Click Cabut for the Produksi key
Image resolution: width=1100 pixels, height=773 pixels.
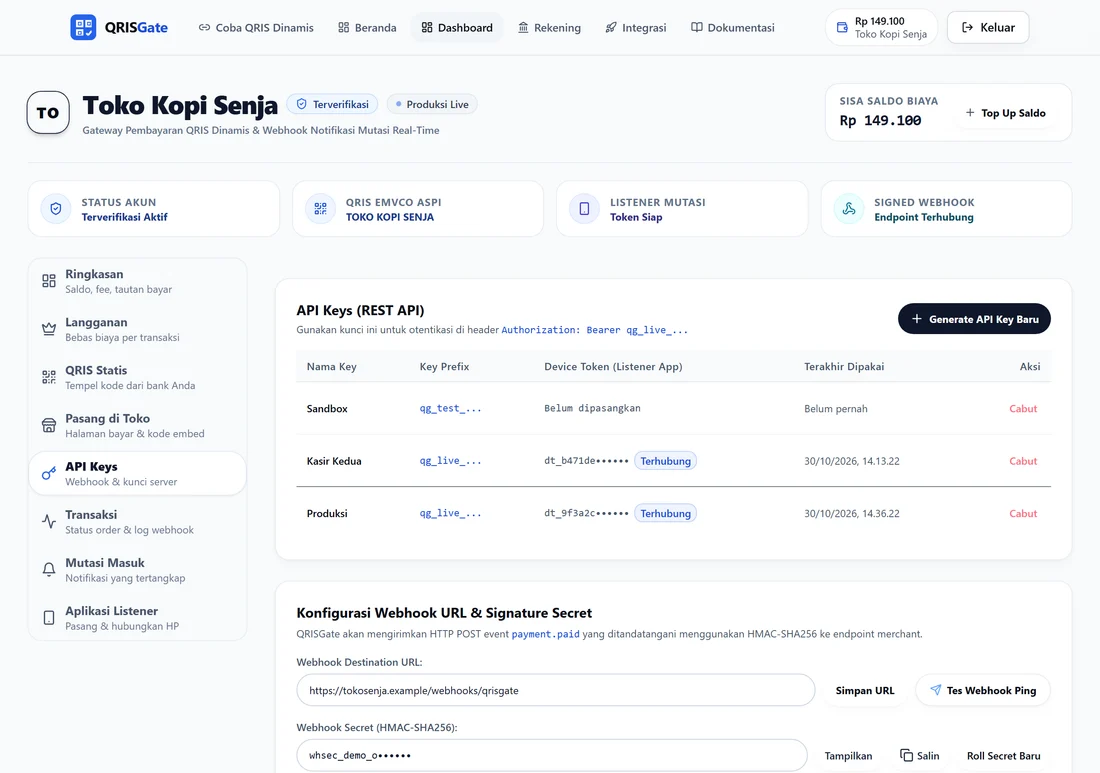tap(1023, 513)
